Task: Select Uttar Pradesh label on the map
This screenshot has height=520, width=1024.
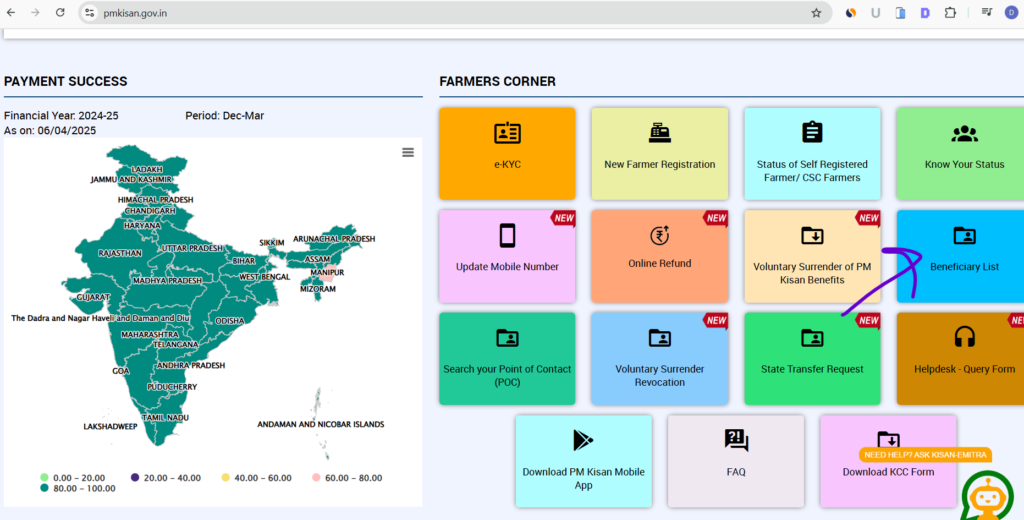Action: point(192,248)
